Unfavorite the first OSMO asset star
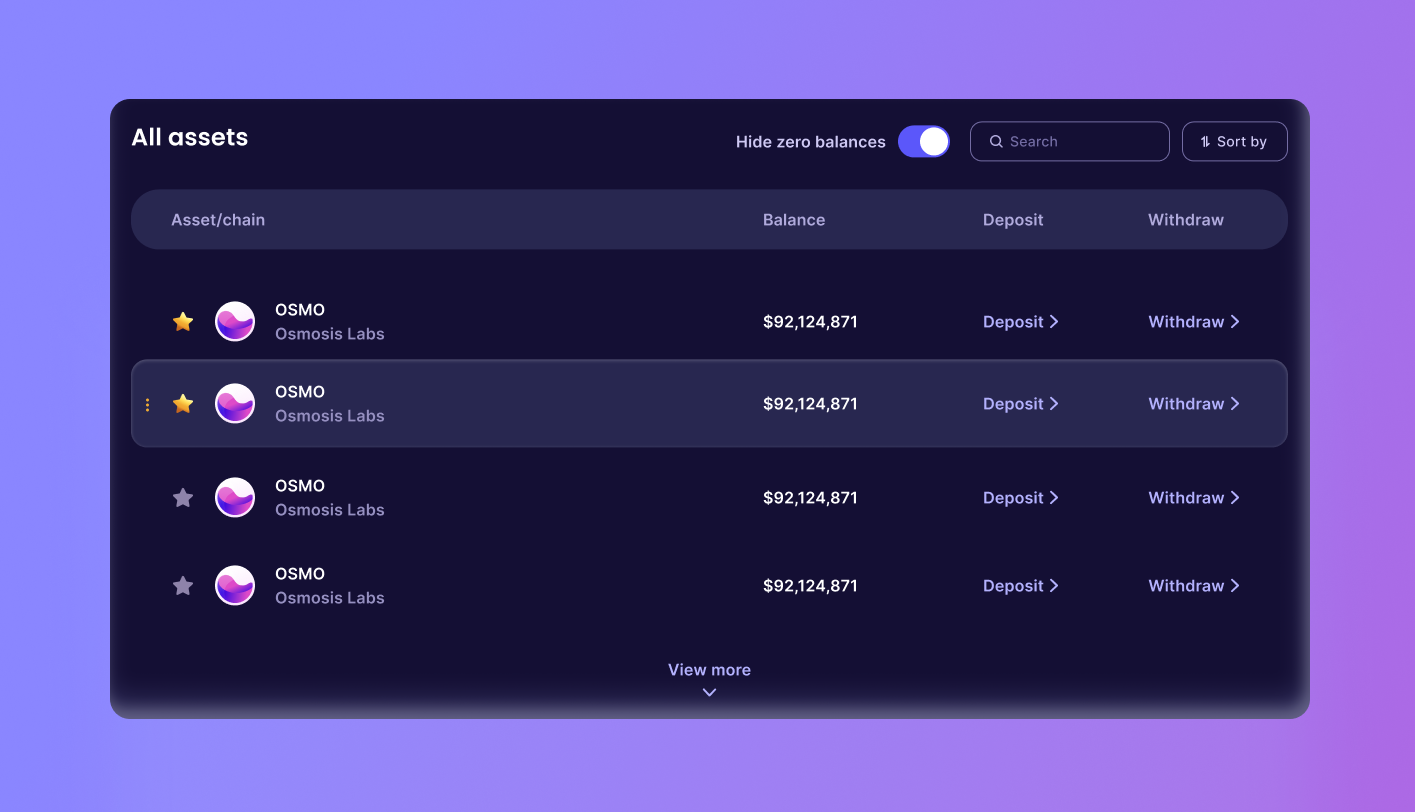The image size is (1415, 812). [183, 321]
